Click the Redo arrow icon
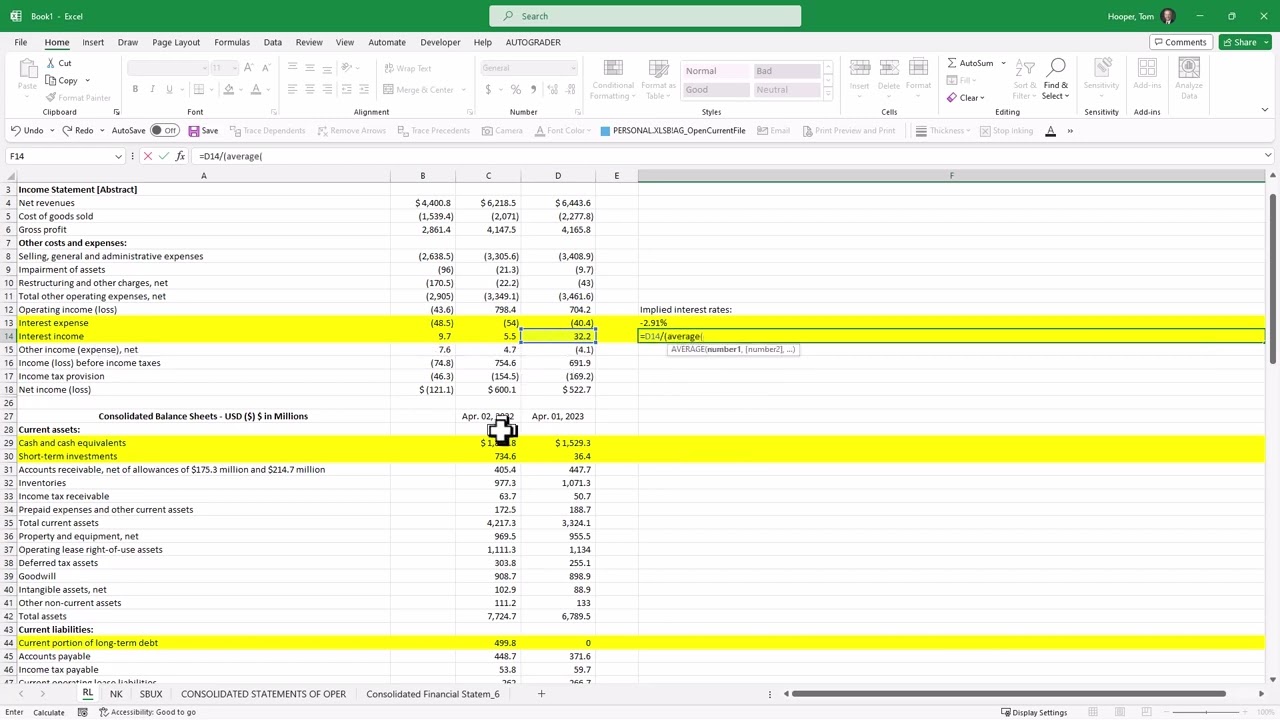The height and width of the screenshot is (720, 1280). click(67, 131)
